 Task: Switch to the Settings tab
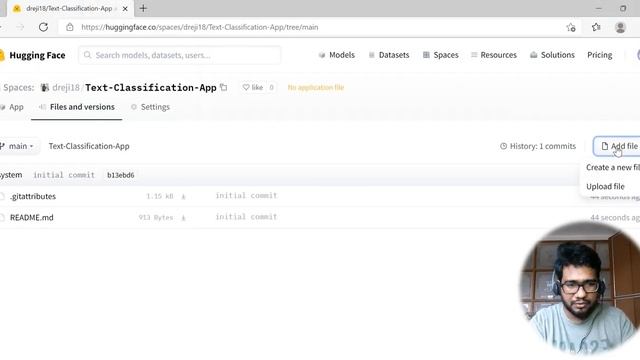pyautogui.click(x=150, y=107)
